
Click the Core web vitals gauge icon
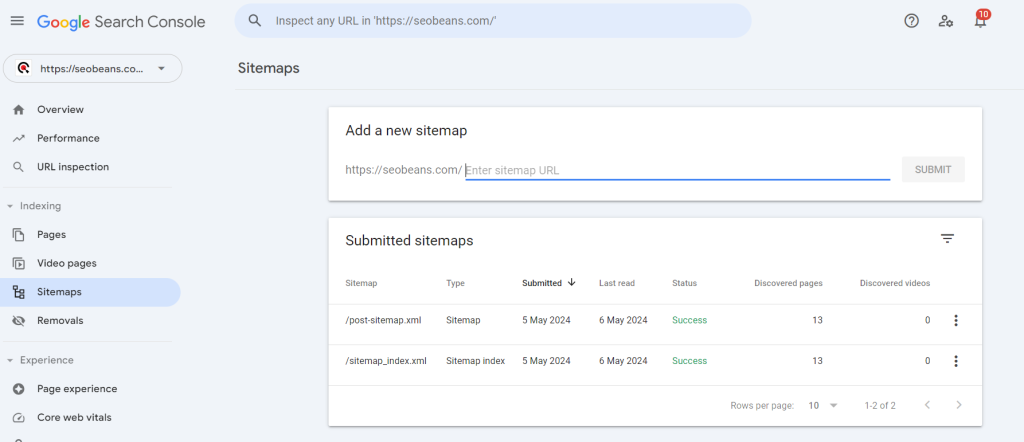point(19,418)
